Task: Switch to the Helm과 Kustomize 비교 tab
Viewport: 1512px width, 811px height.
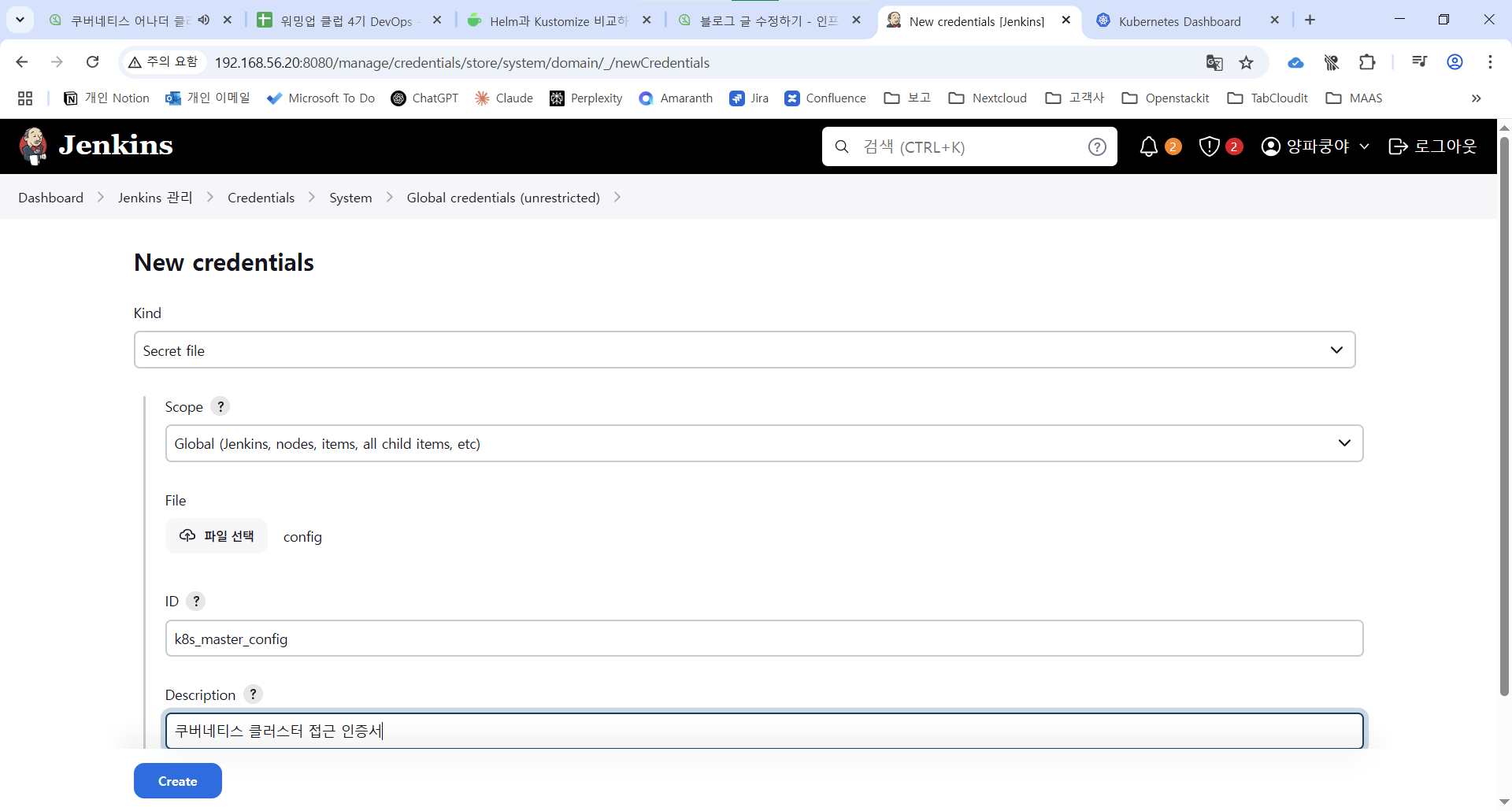Action: [558, 21]
